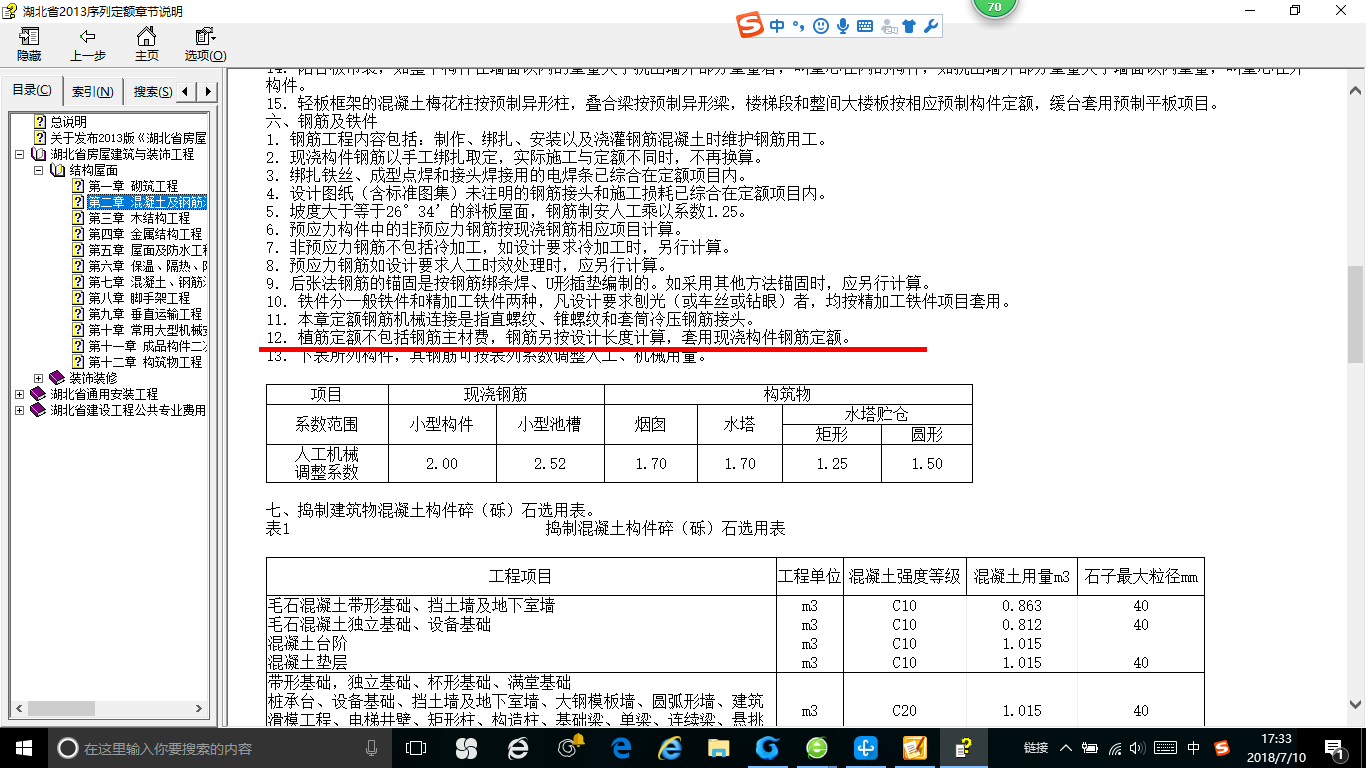Click the 结构屋面 open-book icon
The height and width of the screenshot is (768, 1366).
pyautogui.click(x=57, y=171)
